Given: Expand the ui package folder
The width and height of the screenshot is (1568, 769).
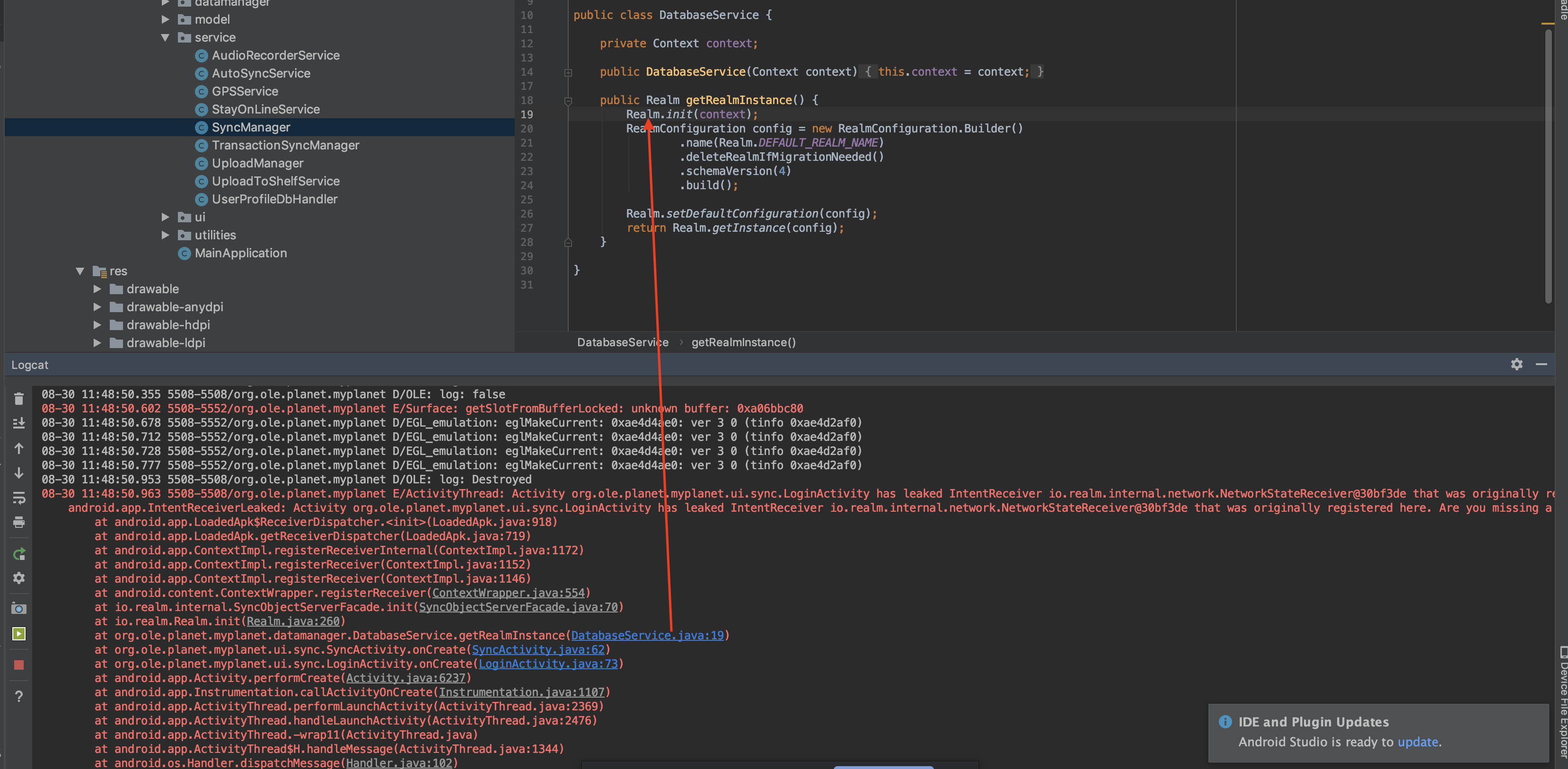Looking at the screenshot, I should coord(165,217).
